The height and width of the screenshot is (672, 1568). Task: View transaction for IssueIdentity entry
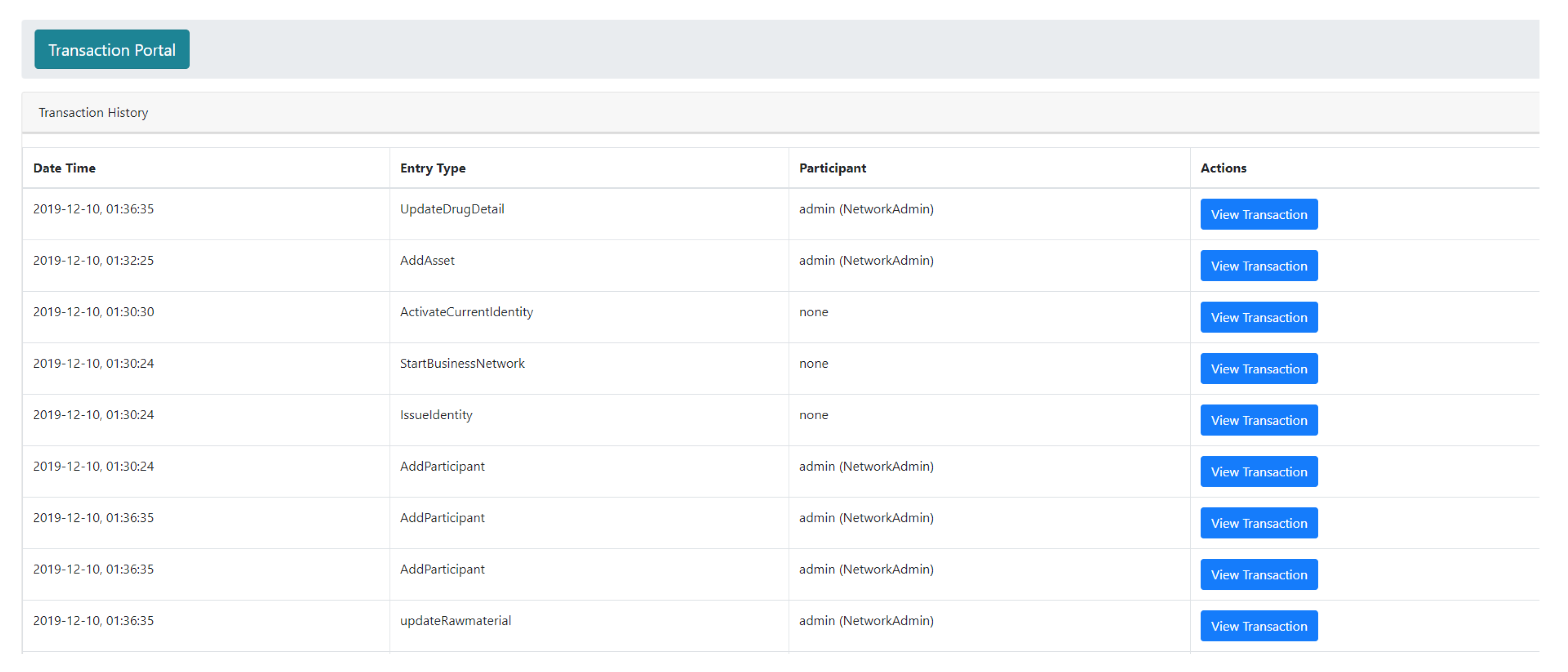click(1258, 420)
